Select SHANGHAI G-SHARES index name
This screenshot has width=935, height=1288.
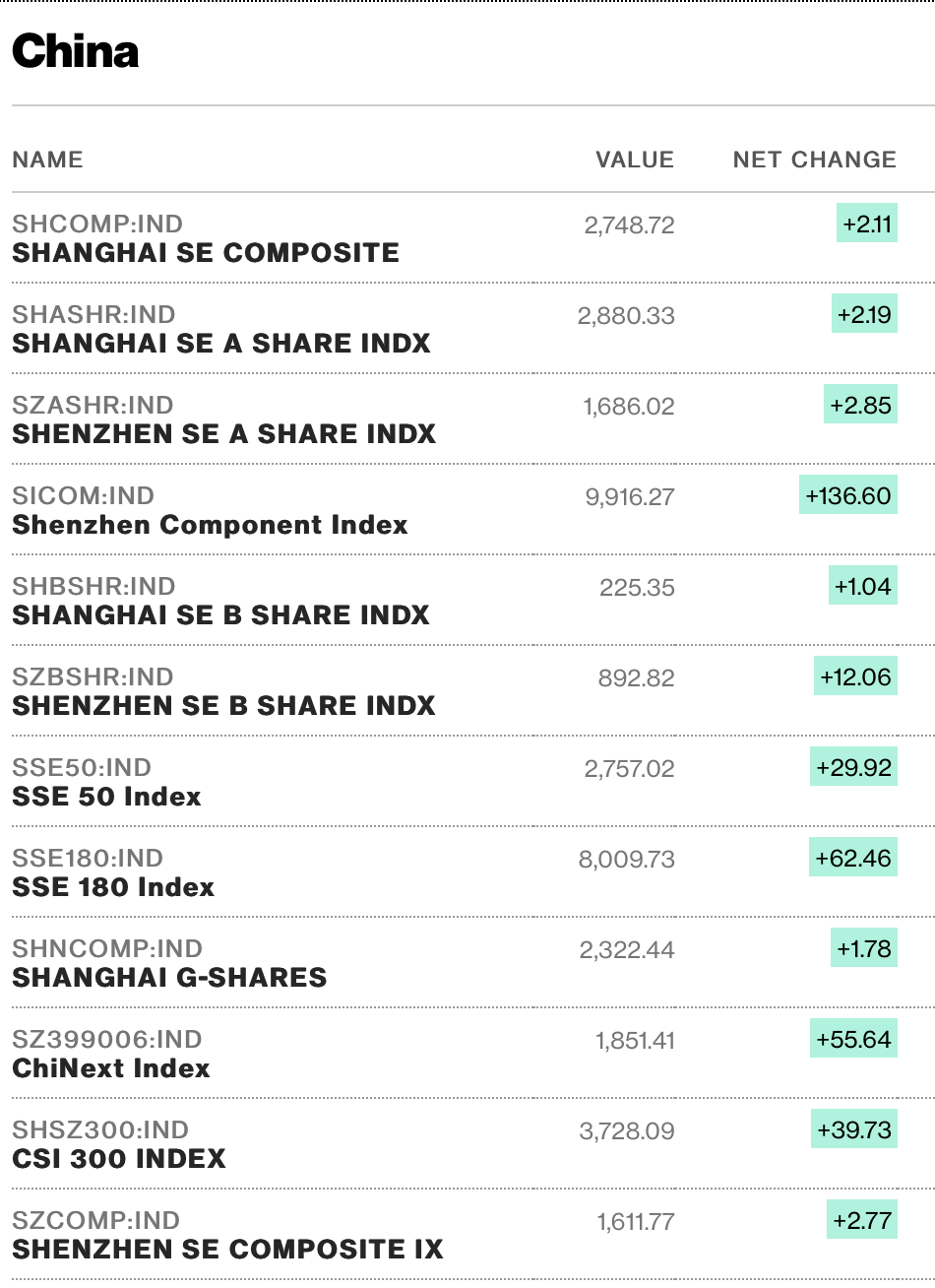pos(169,978)
